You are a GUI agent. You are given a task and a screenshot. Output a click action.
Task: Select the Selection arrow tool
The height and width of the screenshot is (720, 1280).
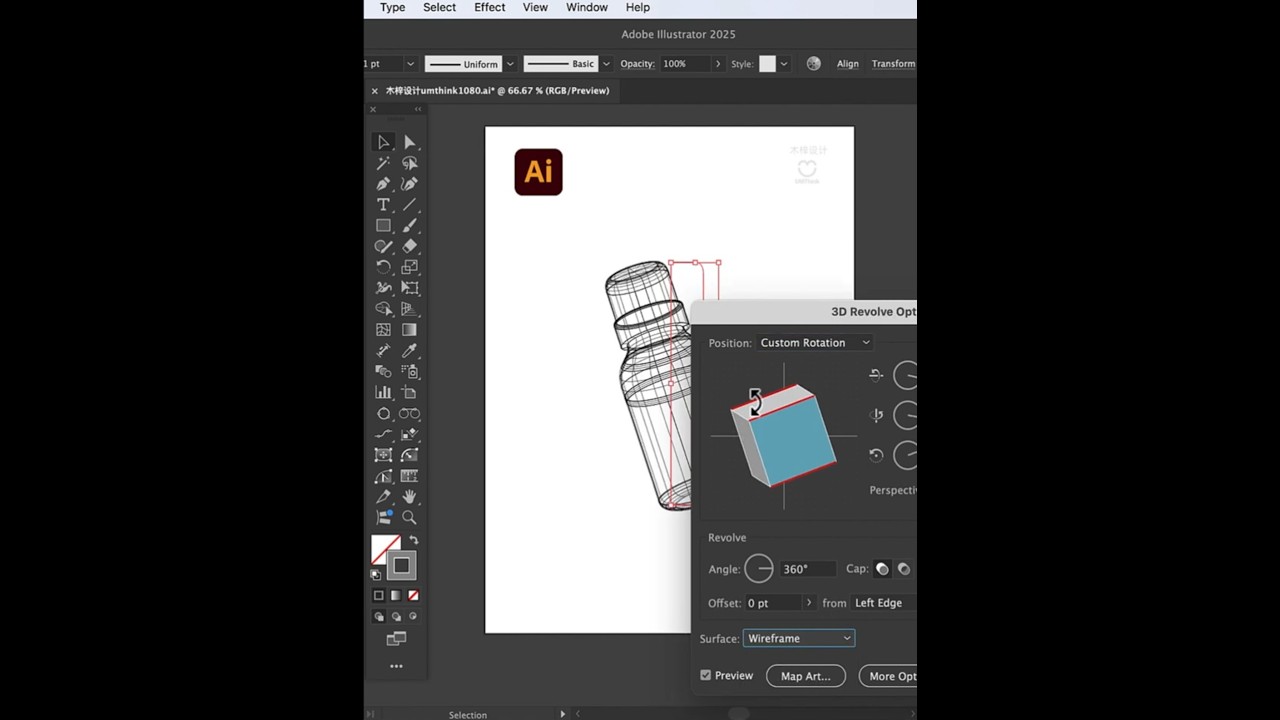click(x=383, y=142)
